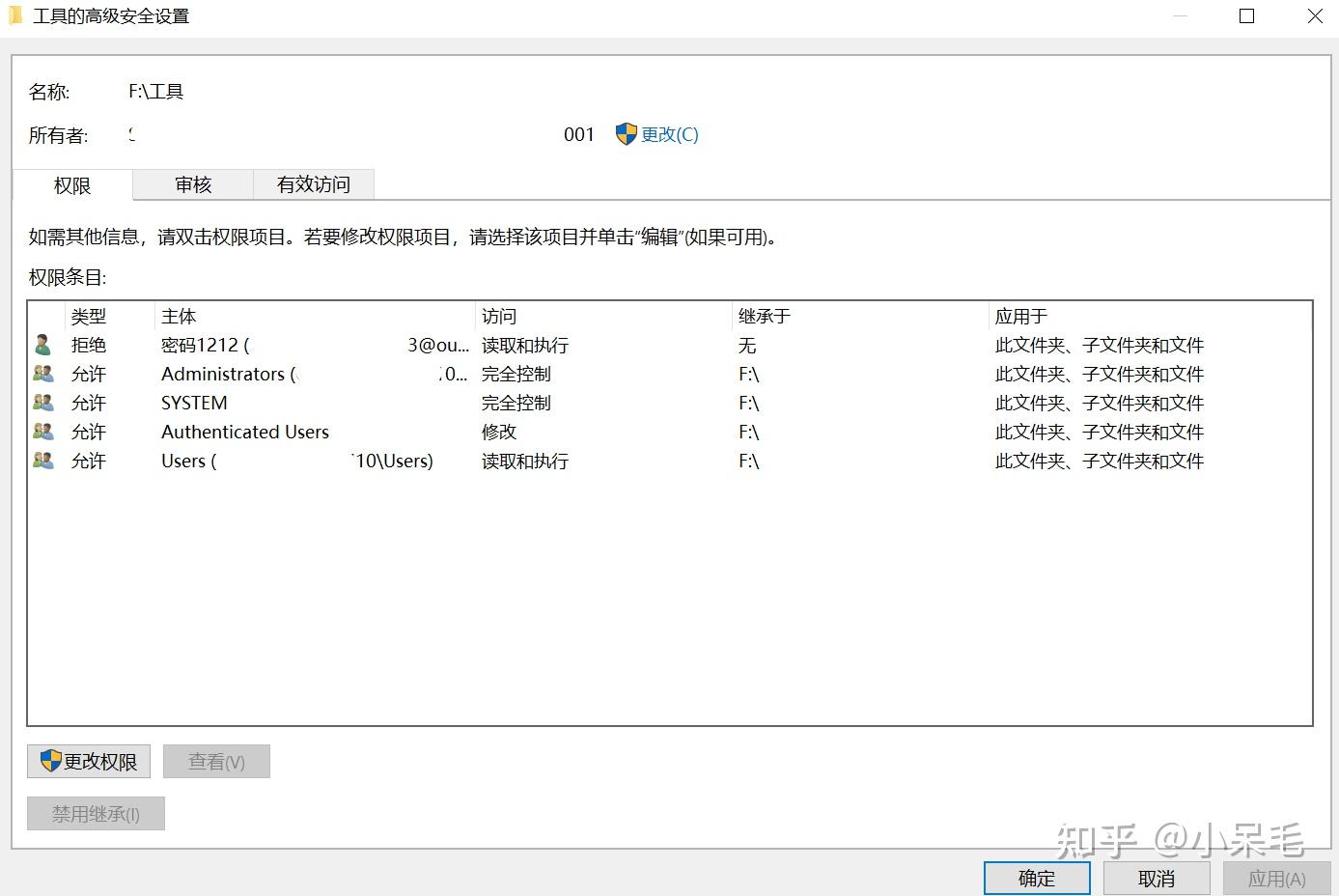Select the Users principal entry
Viewport: 1339px width, 896px height.
point(297,461)
